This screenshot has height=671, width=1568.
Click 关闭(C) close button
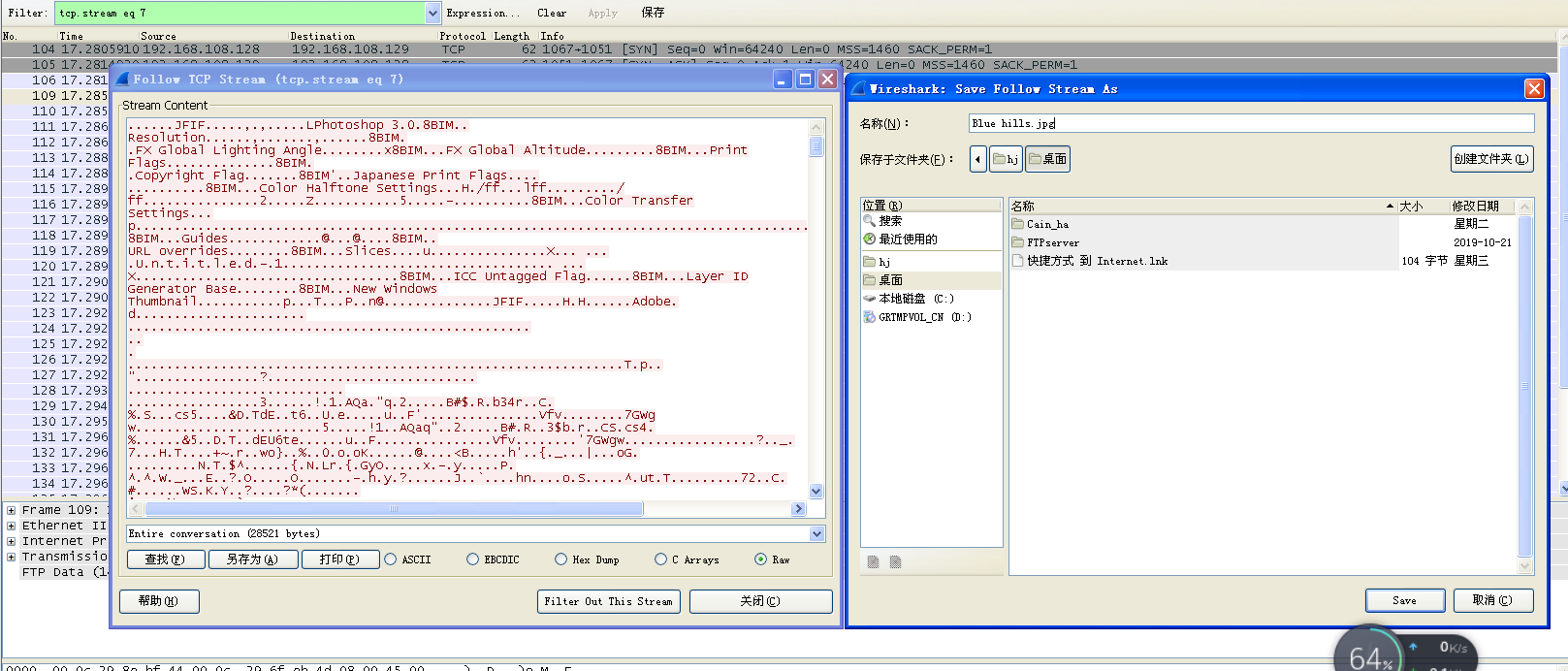760,601
